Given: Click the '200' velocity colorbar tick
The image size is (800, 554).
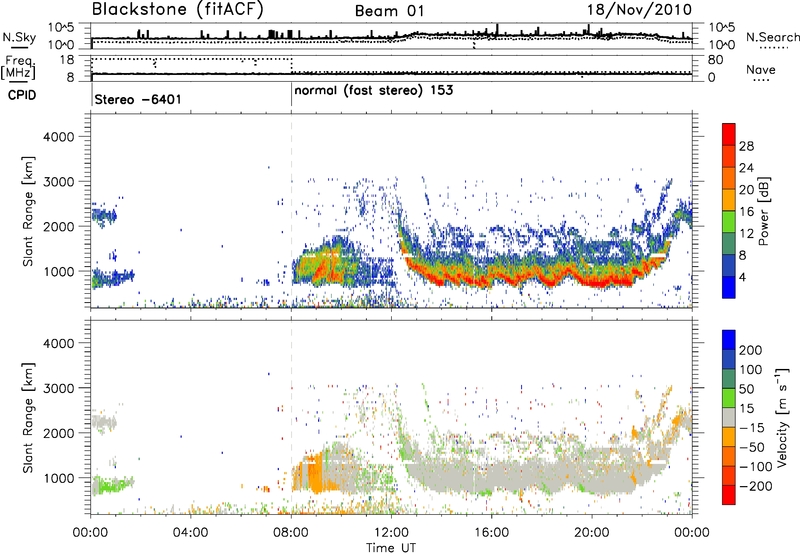Looking at the screenshot, I should point(750,350).
